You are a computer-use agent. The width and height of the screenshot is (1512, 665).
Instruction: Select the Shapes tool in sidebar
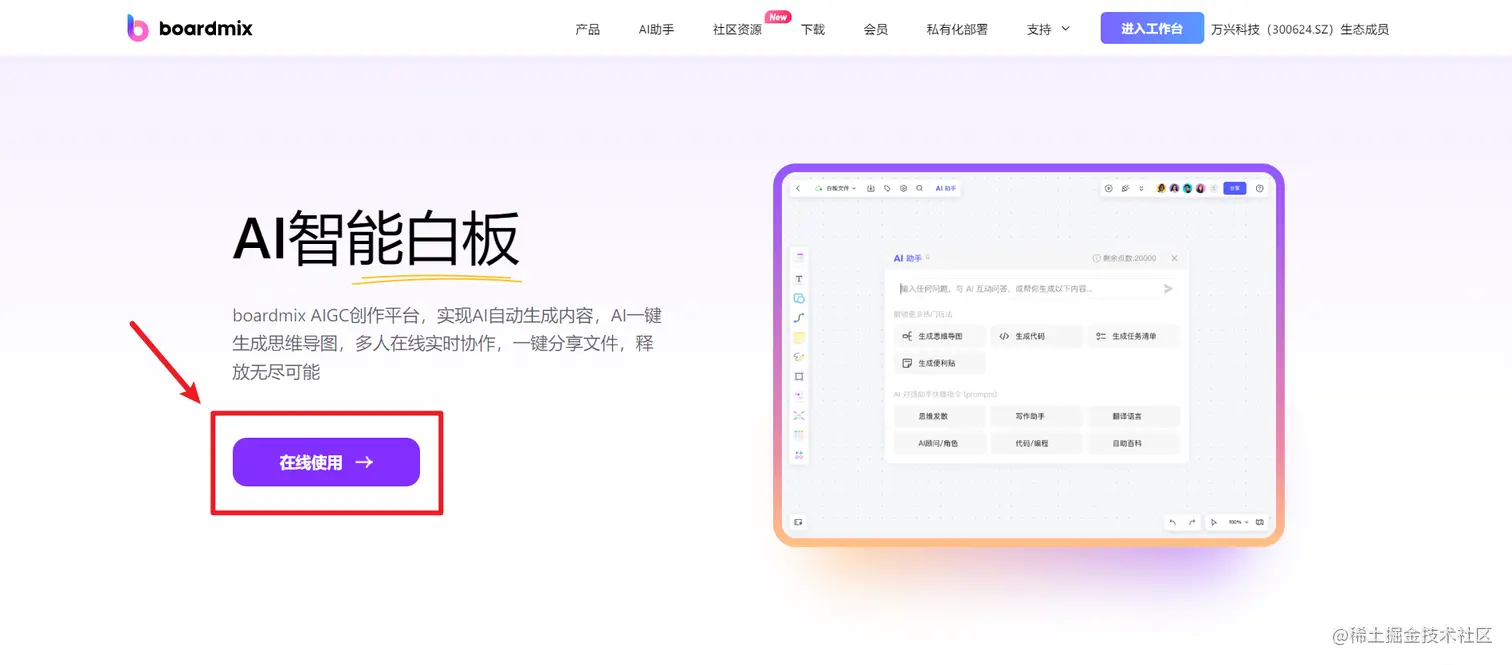pos(799,298)
